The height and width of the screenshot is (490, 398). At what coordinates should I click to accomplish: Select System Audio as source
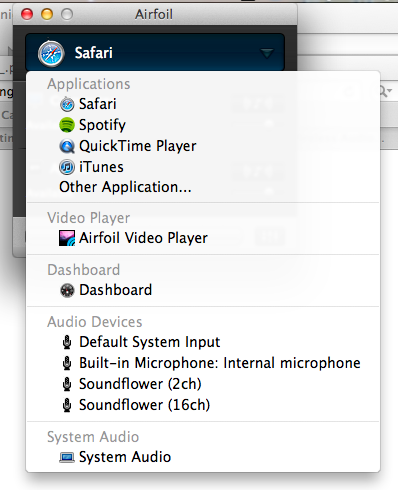pyautogui.click(x=203, y=457)
